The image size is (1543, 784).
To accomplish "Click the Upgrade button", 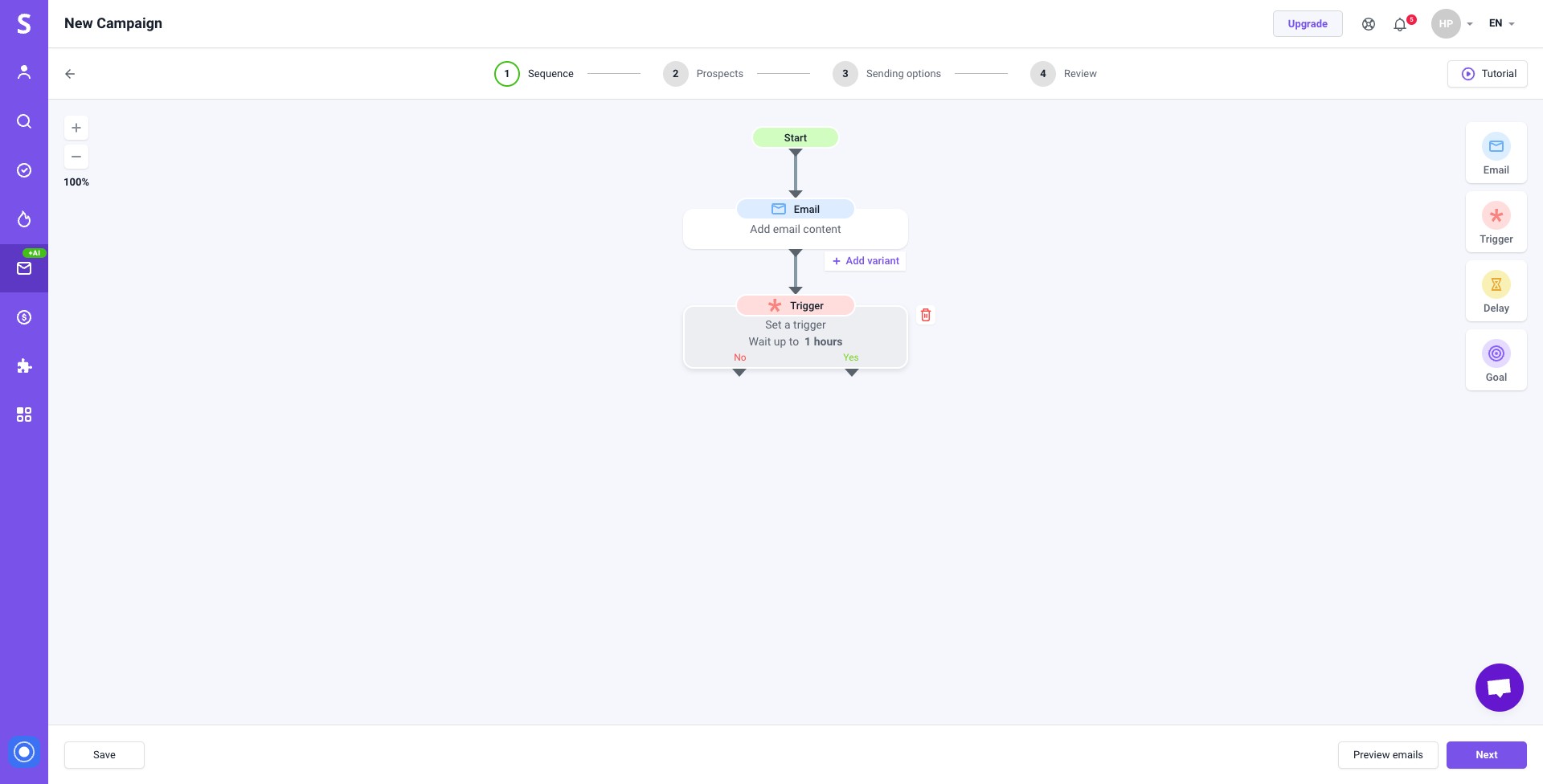I will click(x=1308, y=23).
